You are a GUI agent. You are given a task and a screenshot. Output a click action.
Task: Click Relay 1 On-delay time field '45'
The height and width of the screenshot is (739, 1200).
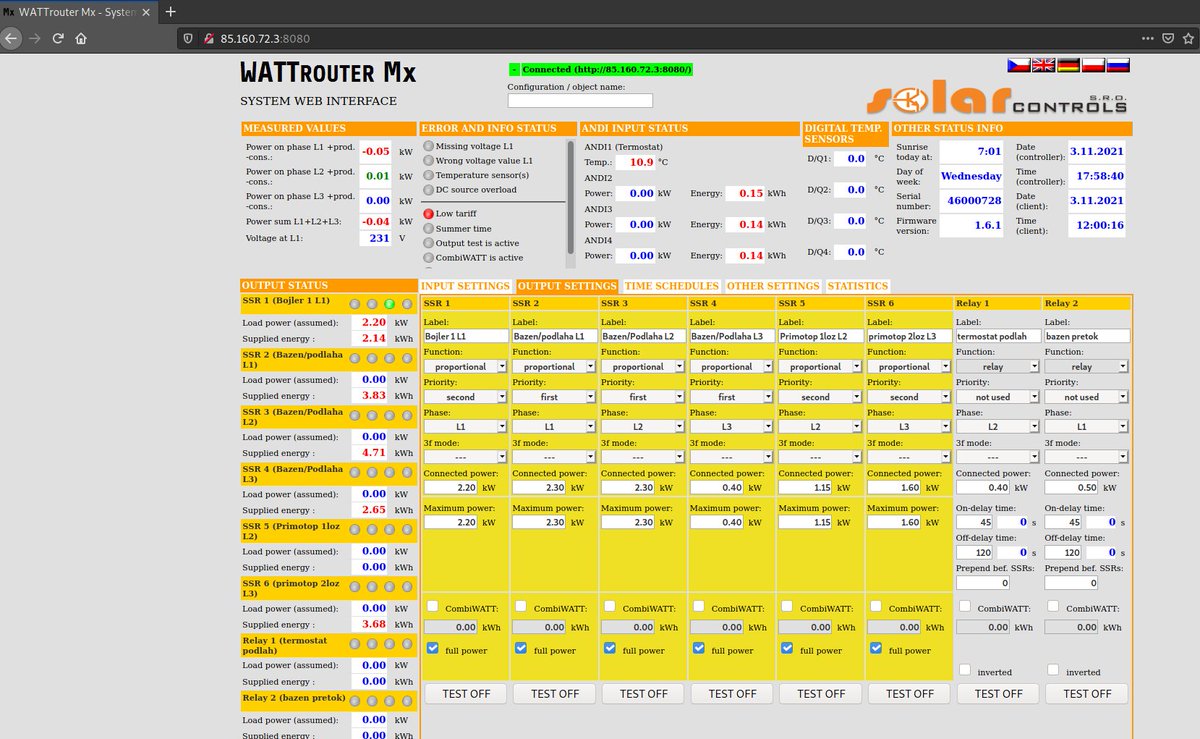click(975, 522)
